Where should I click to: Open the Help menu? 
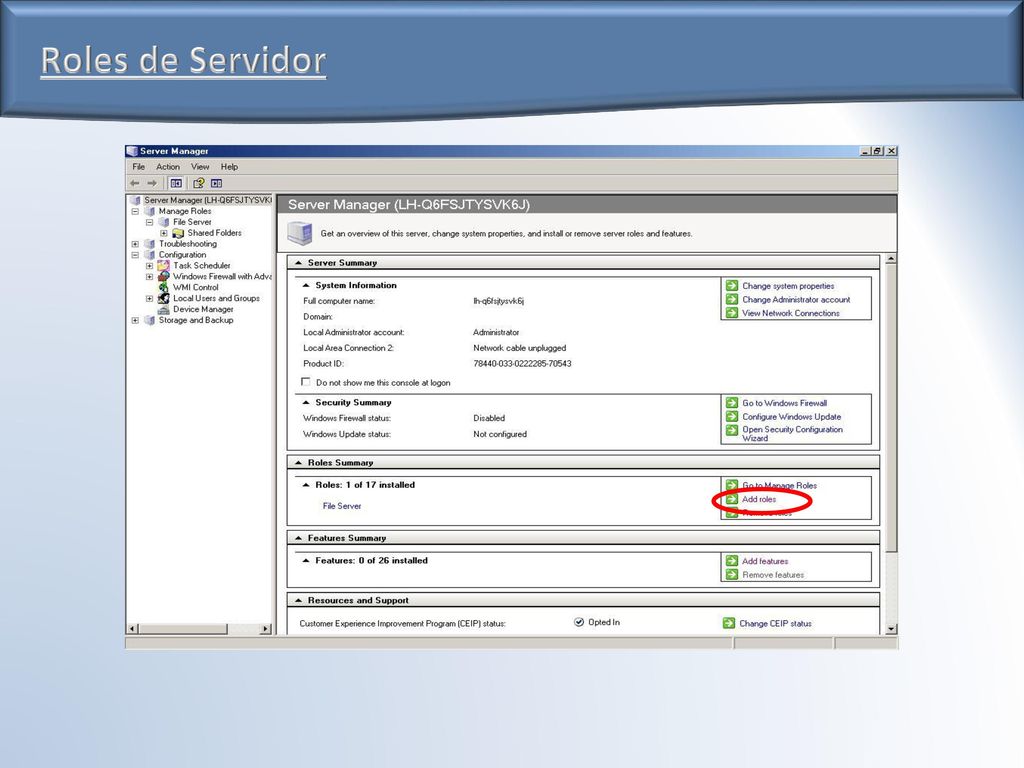(229, 167)
